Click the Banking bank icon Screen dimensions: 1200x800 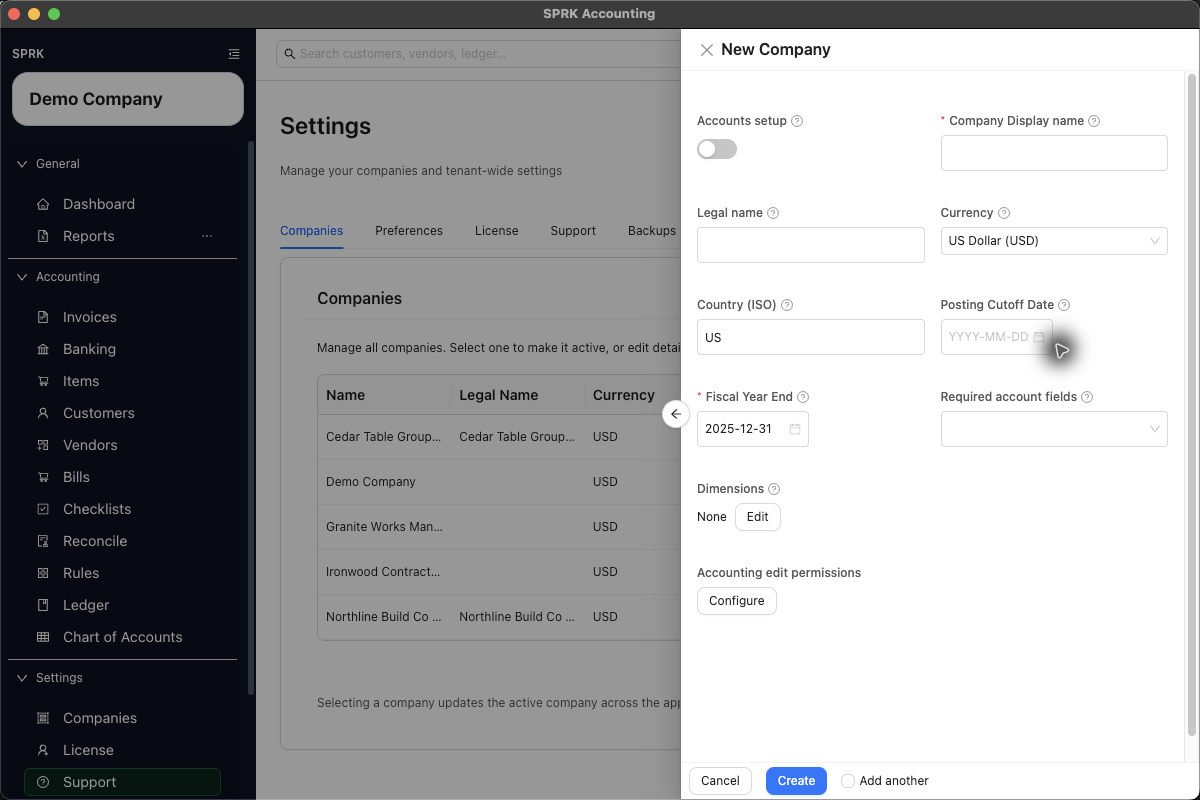pyautogui.click(x=43, y=349)
